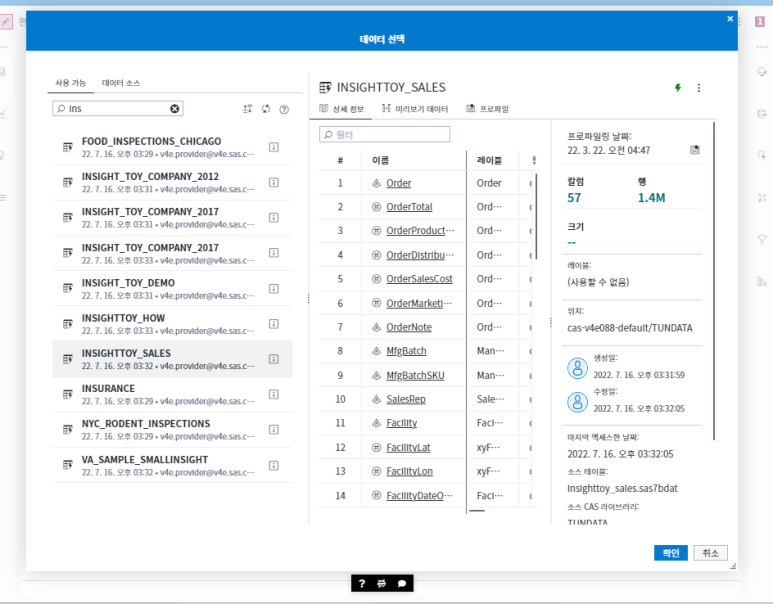Open the Order column link

point(398,183)
